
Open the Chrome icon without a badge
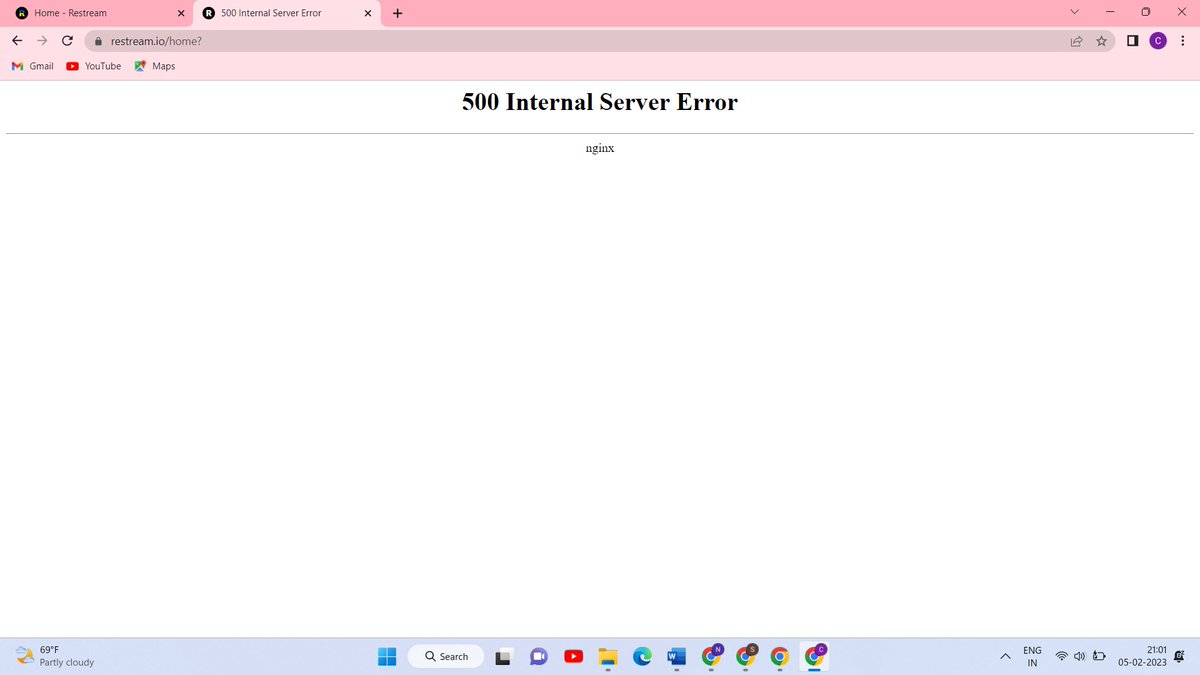780,656
